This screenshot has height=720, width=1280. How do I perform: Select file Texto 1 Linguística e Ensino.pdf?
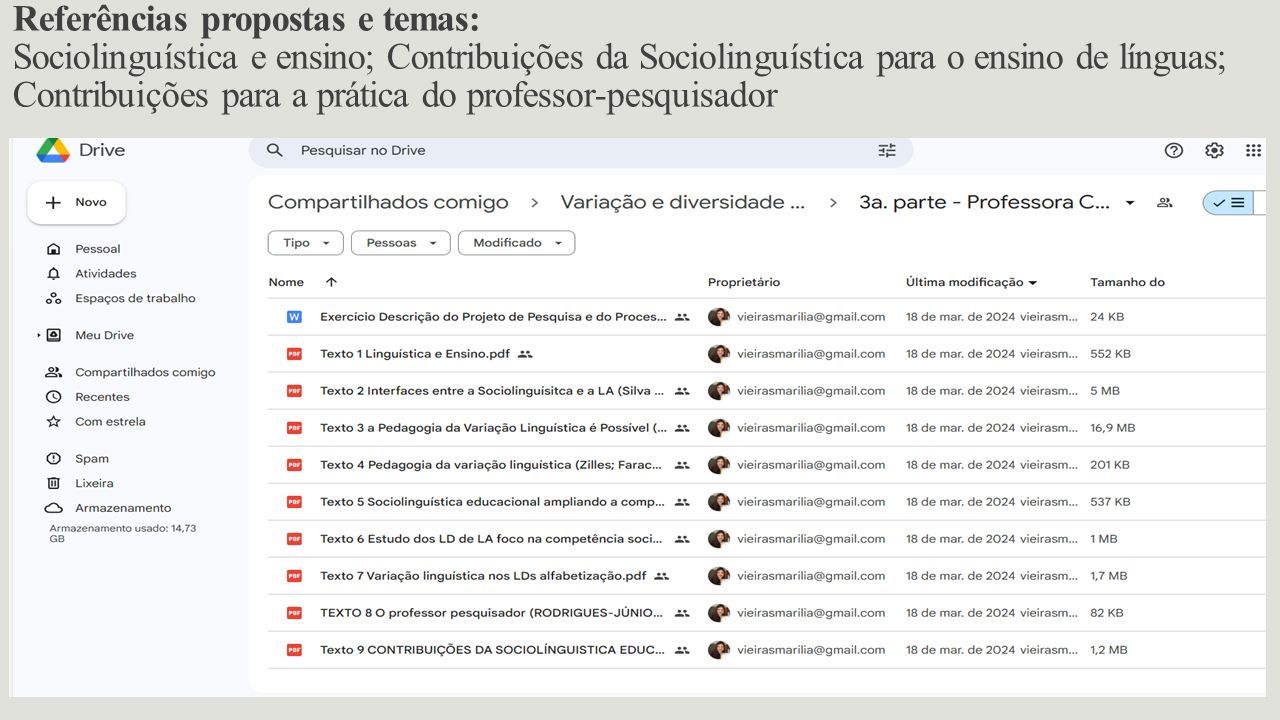pyautogui.click(x=415, y=354)
